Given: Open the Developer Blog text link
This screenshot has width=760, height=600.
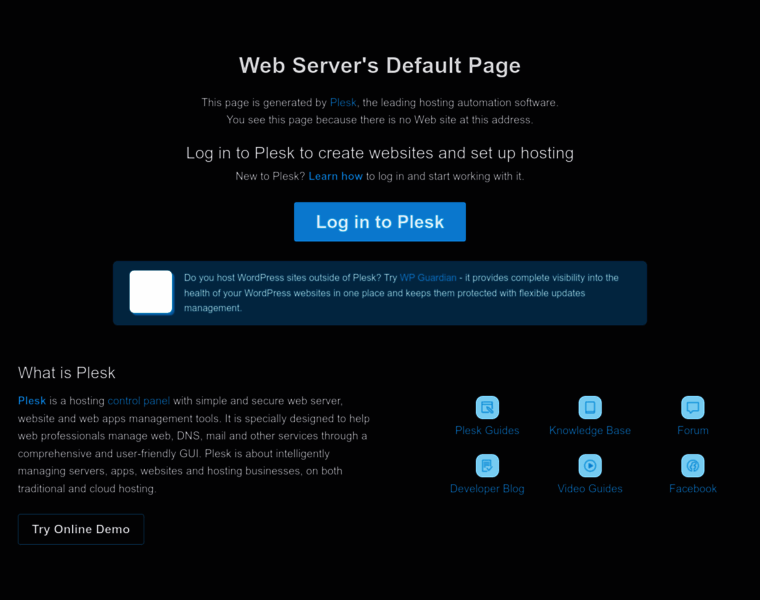Looking at the screenshot, I should pyautogui.click(x=487, y=489).
